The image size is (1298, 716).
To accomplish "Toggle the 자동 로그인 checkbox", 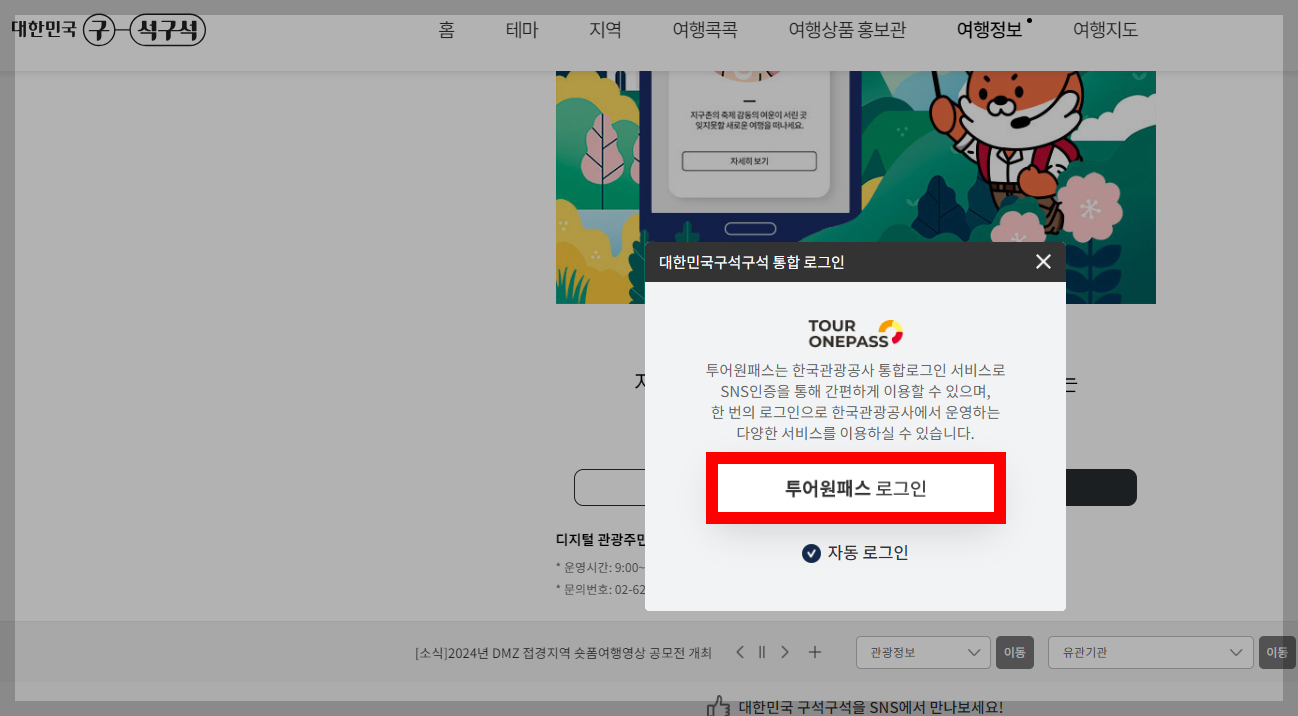I will 811,553.
